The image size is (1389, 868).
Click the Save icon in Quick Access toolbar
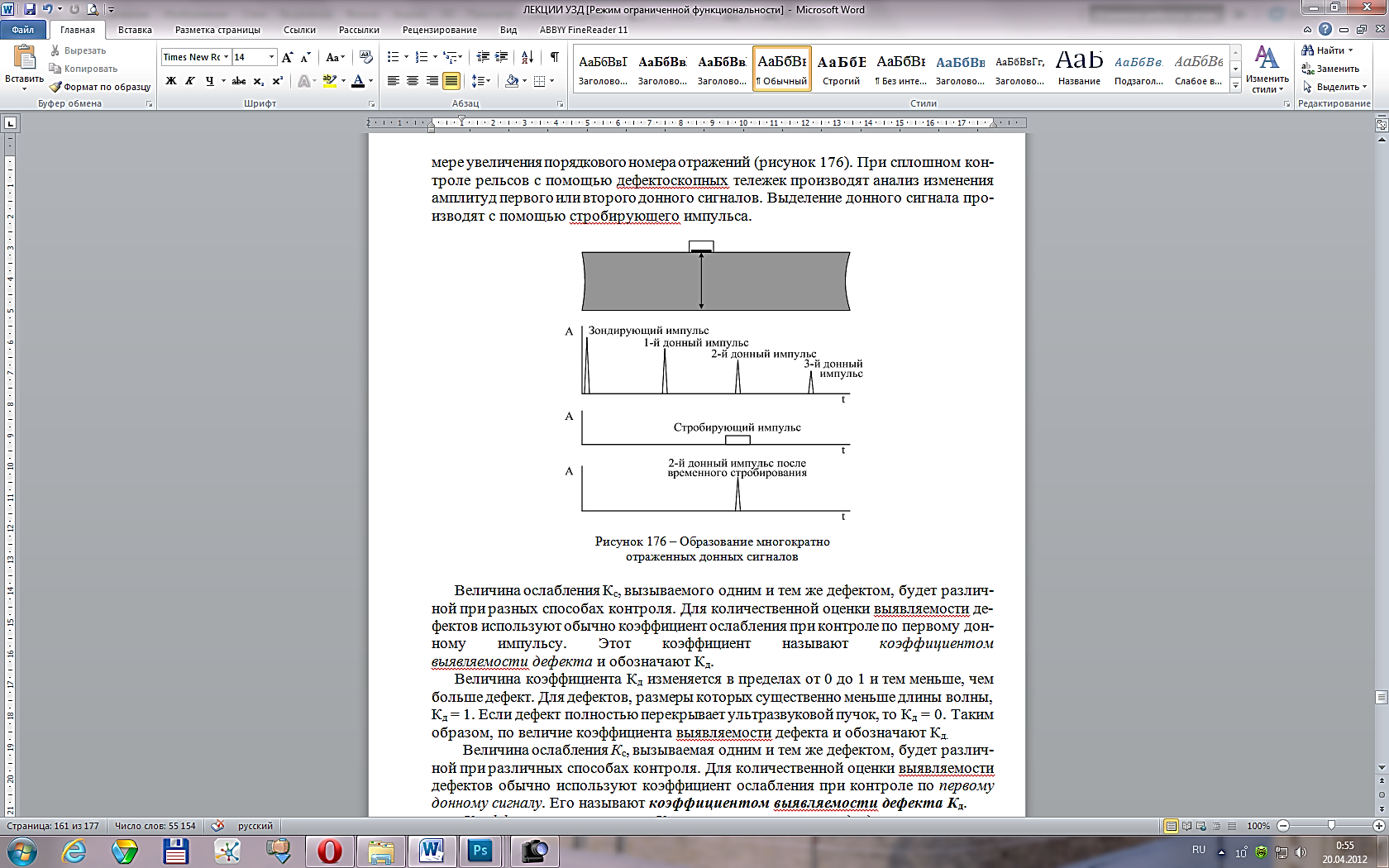[x=30, y=9]
